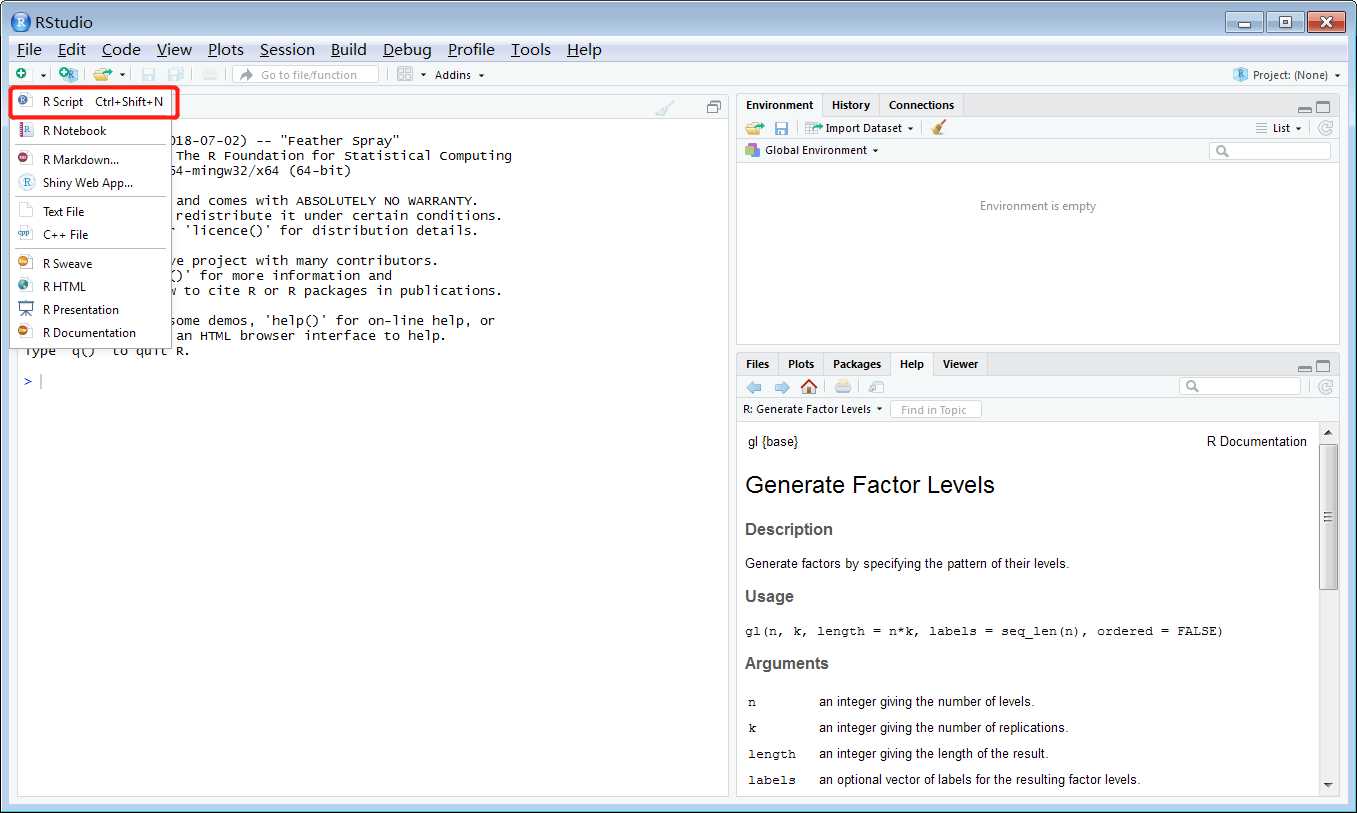Viewport: 1357px width, 813px height.
Task: Click the Print document icon in toolbar
Action: coord(210,74)
